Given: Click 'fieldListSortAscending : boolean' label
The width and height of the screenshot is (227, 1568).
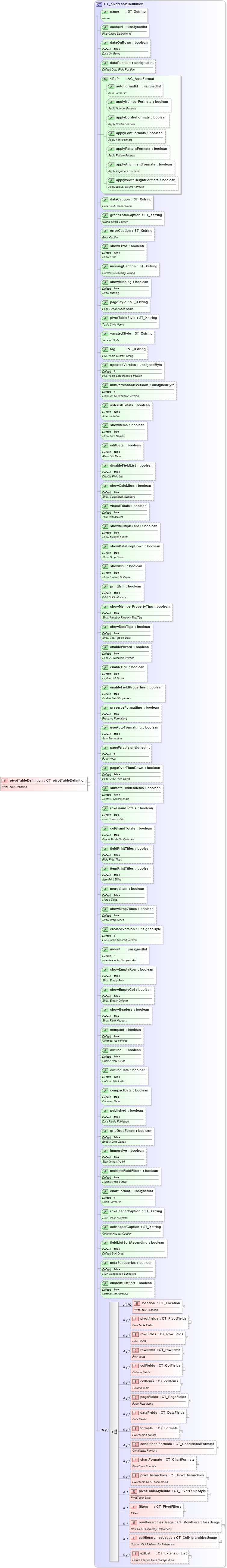Looking at the screenshot, I should pos(137,1242).
